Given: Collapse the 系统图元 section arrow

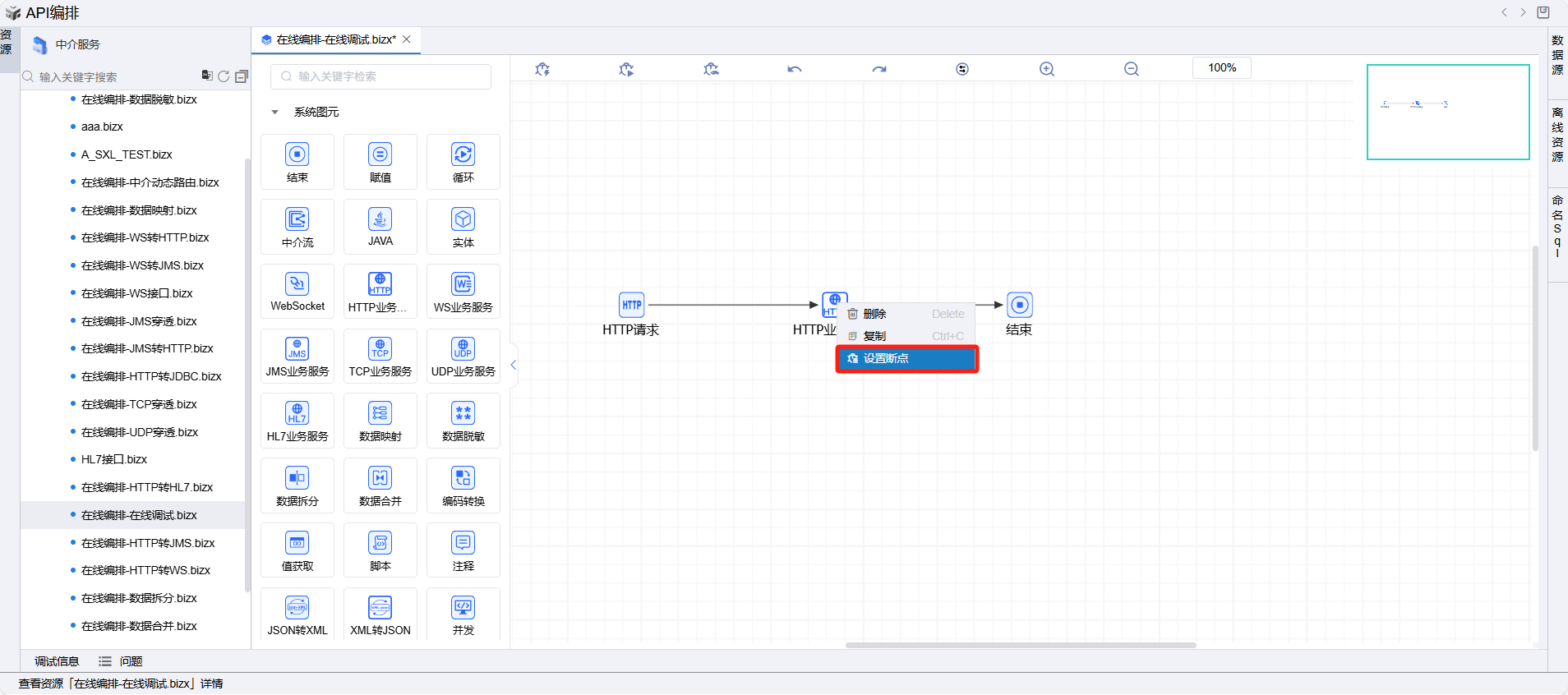Looking at the screenshot, I should 275,112.
